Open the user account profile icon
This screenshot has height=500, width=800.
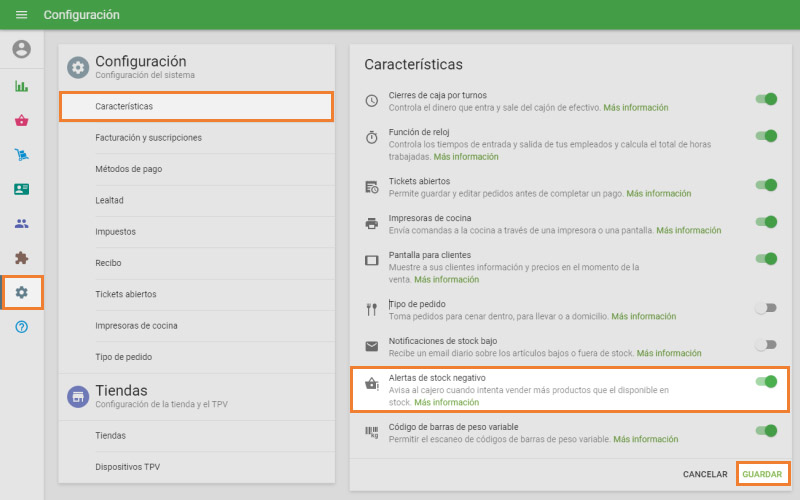point(21,49)
